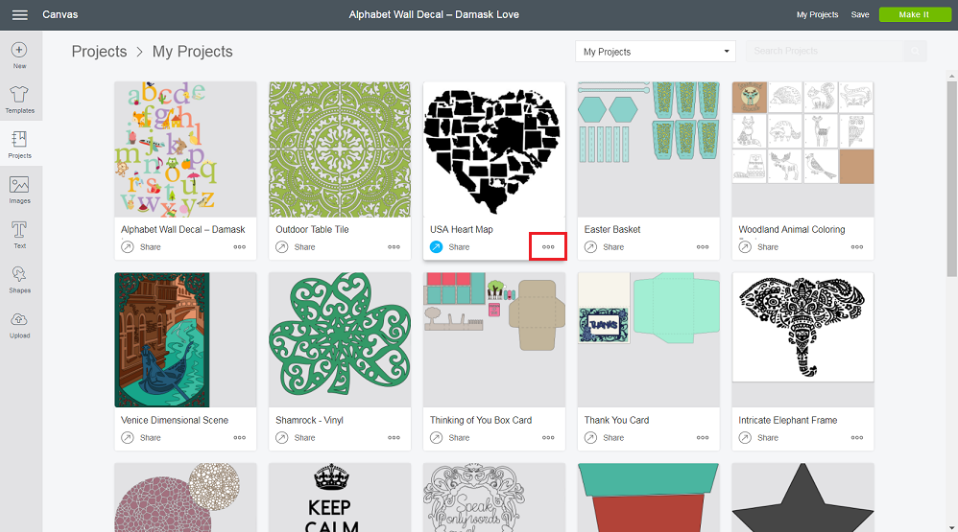Click share icon for Venice Dimensional Scene

point(127,437)
